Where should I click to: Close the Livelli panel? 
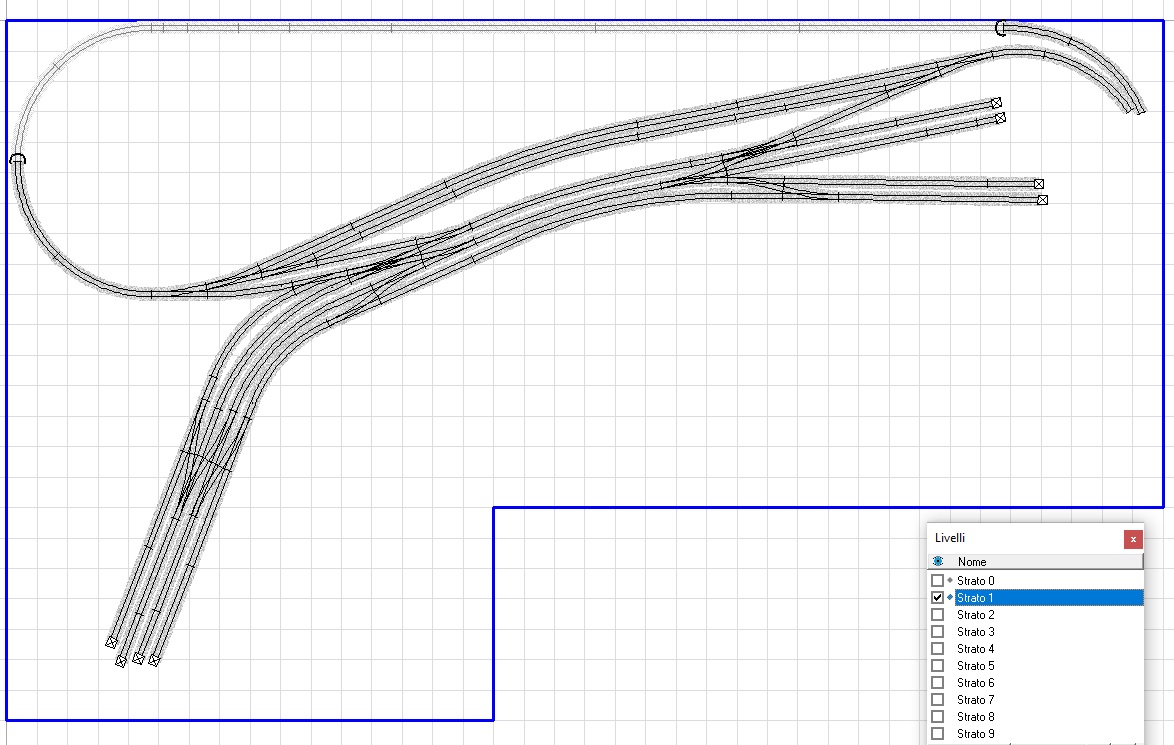1132,539
